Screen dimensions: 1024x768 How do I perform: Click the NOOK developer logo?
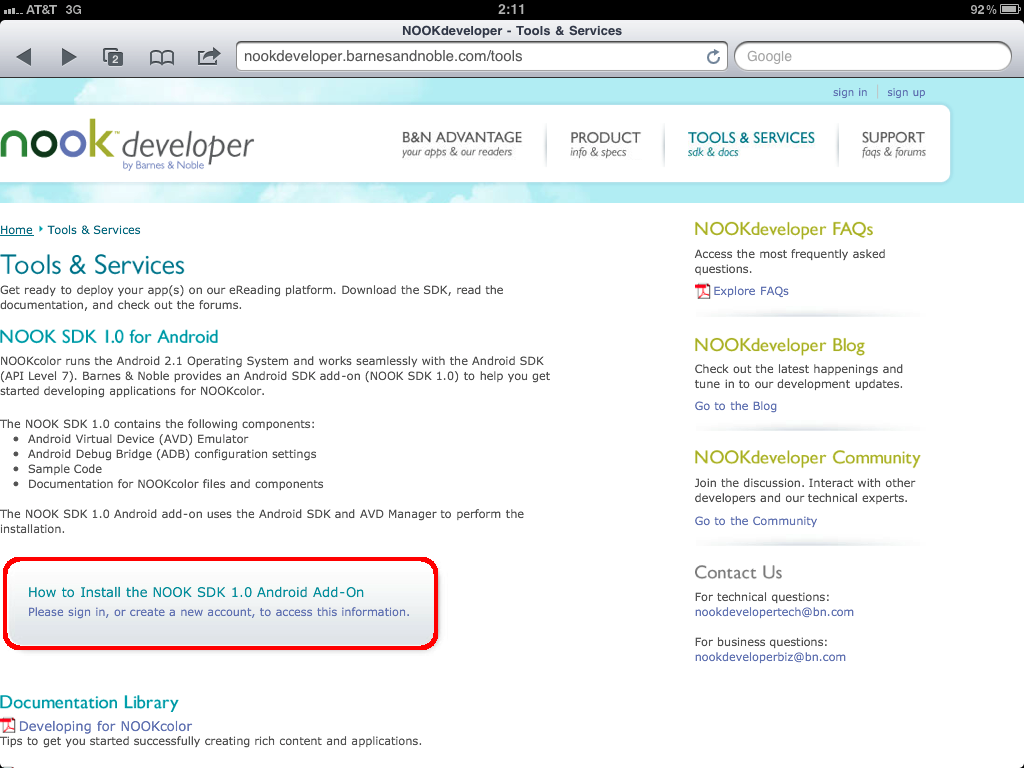pos(127,144)
